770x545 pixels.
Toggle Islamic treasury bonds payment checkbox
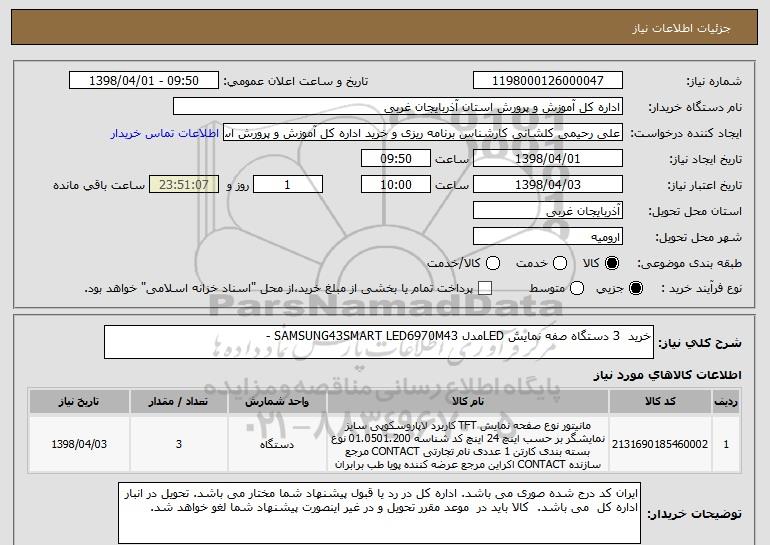(485, 289)
